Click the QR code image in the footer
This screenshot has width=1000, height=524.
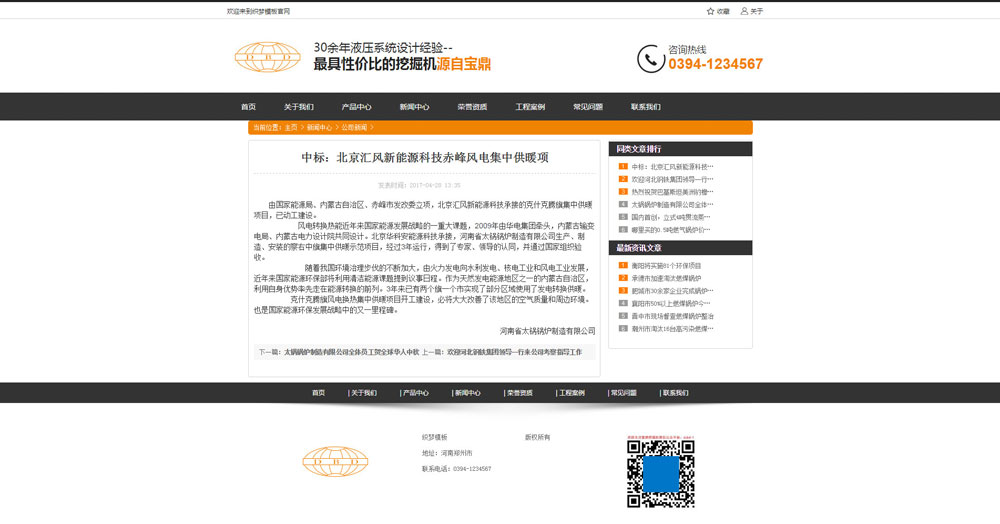660,474
